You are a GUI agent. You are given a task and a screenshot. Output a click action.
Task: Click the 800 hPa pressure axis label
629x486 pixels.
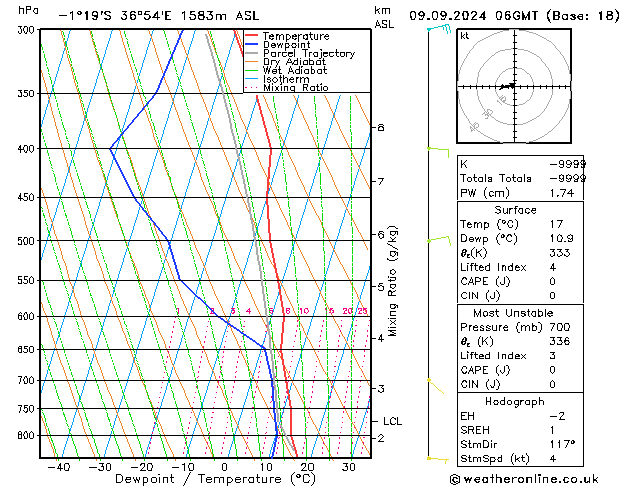(x=28, y=435)
